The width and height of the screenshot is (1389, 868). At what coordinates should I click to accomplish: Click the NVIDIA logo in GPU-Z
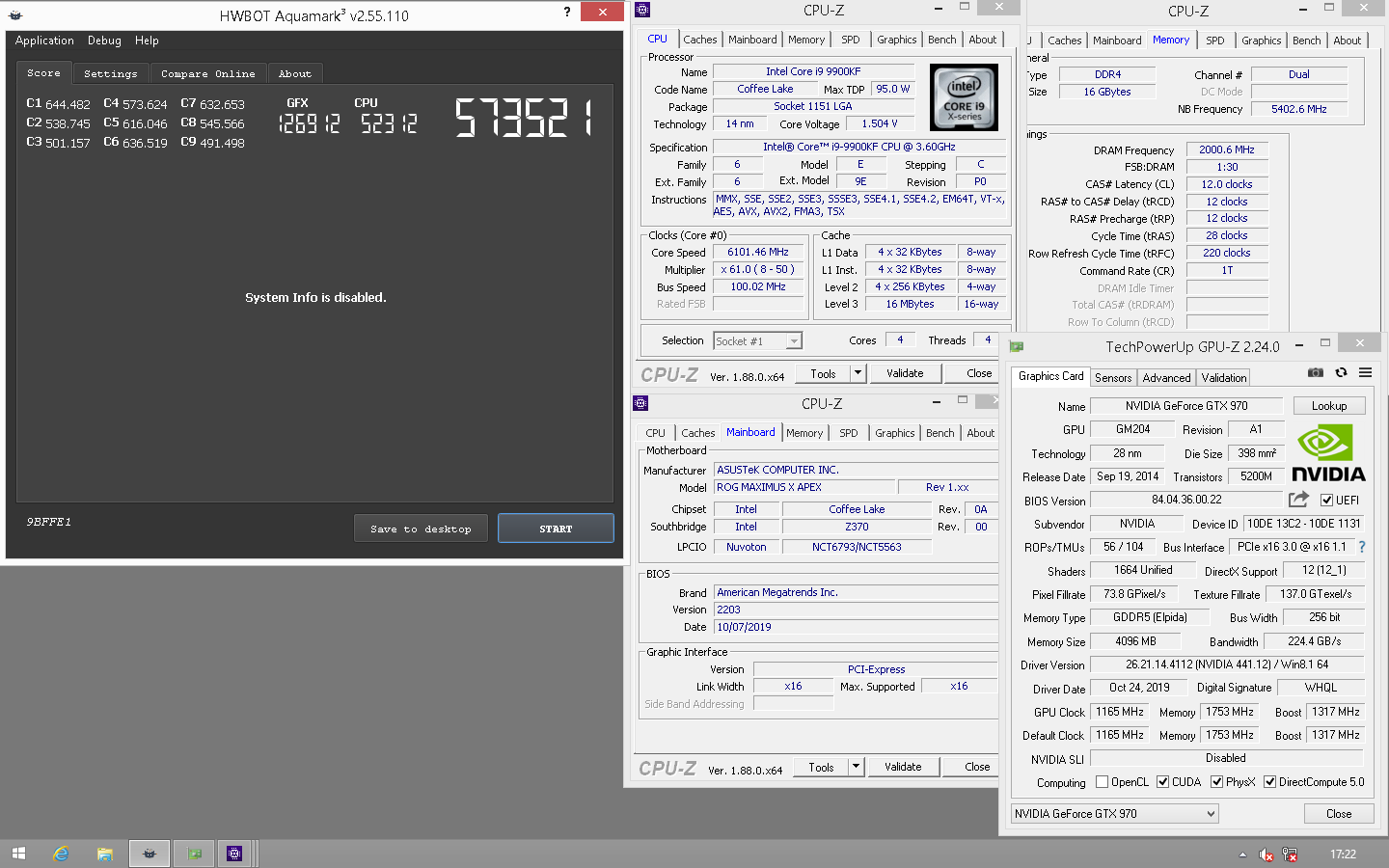coord(1328,453)
